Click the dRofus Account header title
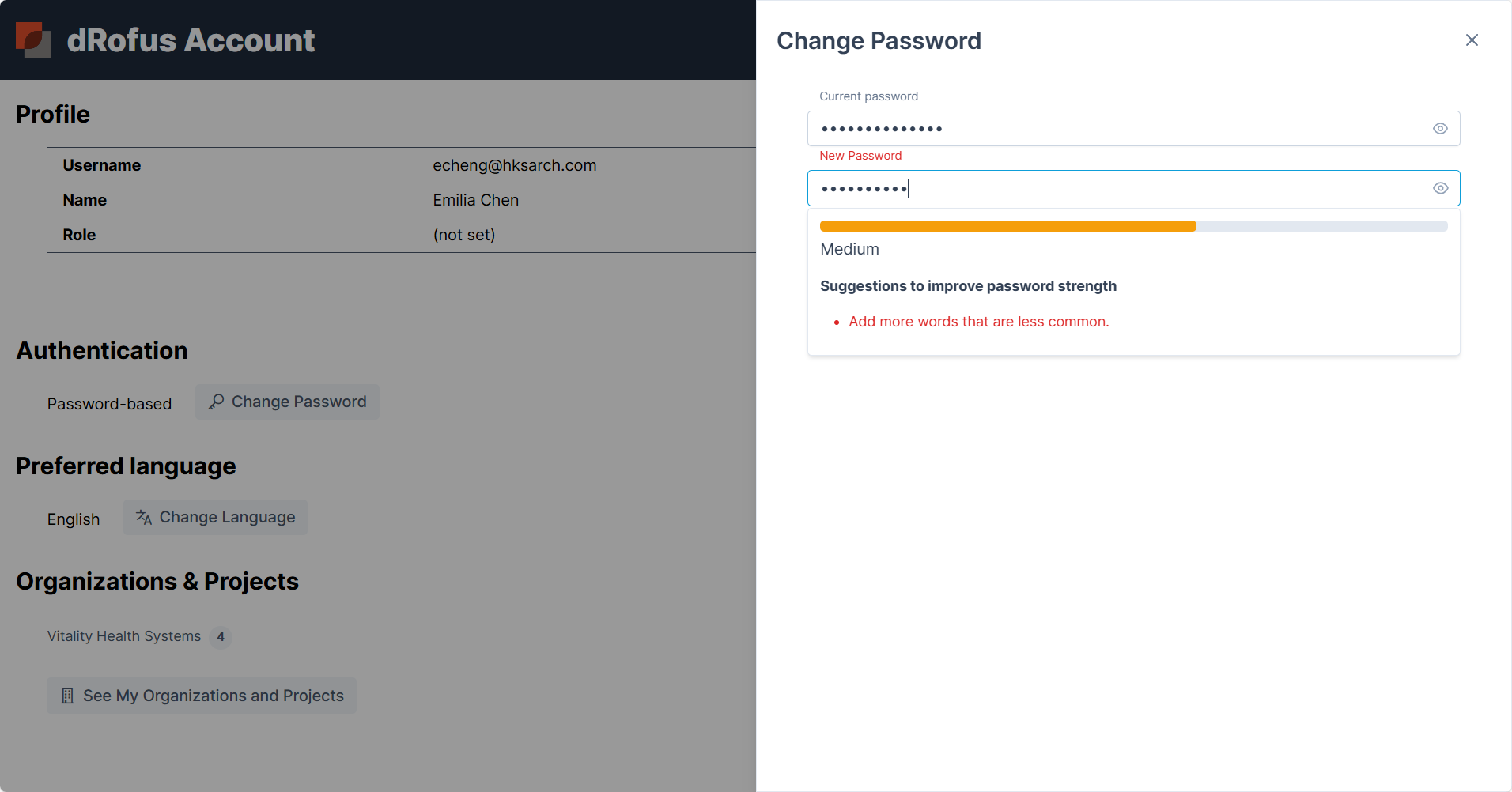1512x792 pixels. tap(191, 40)
